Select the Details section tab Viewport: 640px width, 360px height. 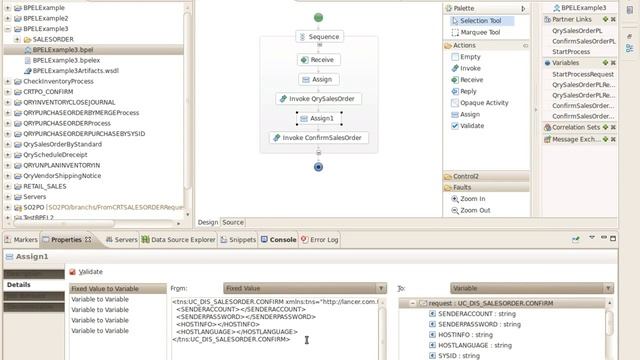(x=33, y=285)
